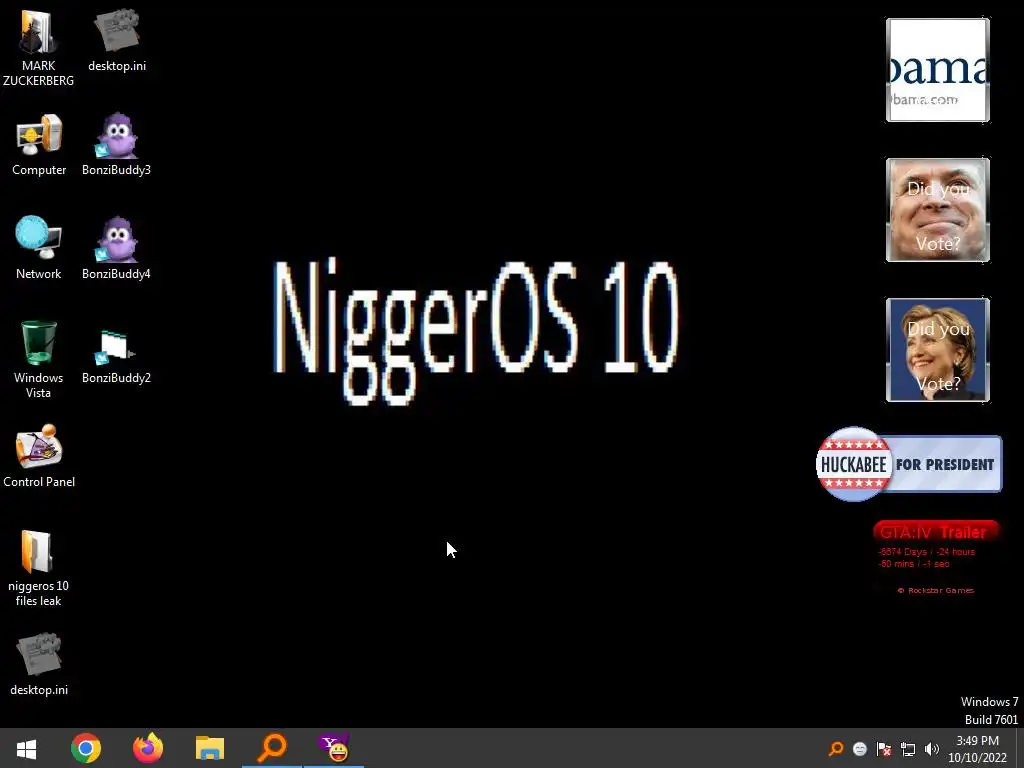Image resolution: width=1024 pixels, height=768 pixels.
Task: Open the volume speaker tray icon
Action: 932,749
